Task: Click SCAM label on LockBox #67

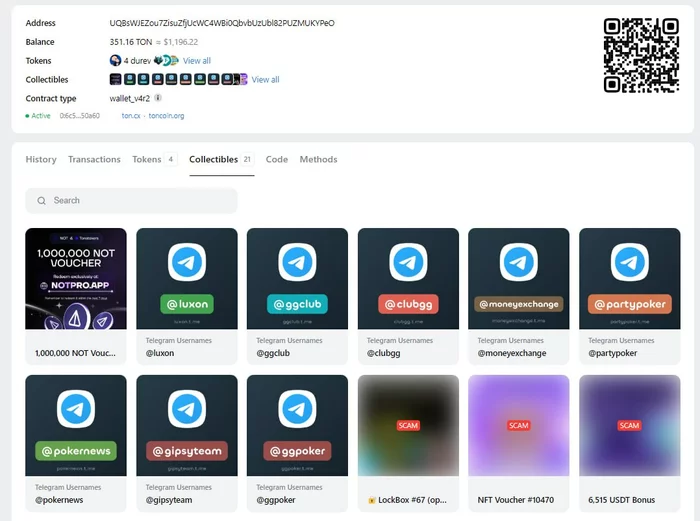Action: 408,425
